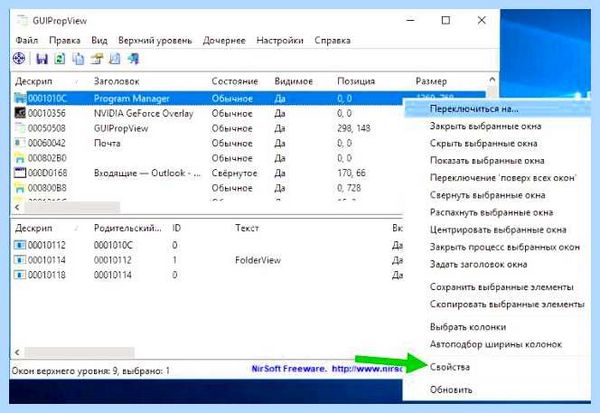Choose 'Сохранить выбранные элементы' in context menu
The width and height of the screenshot is (600, 413).
click(x=497, y=287)
